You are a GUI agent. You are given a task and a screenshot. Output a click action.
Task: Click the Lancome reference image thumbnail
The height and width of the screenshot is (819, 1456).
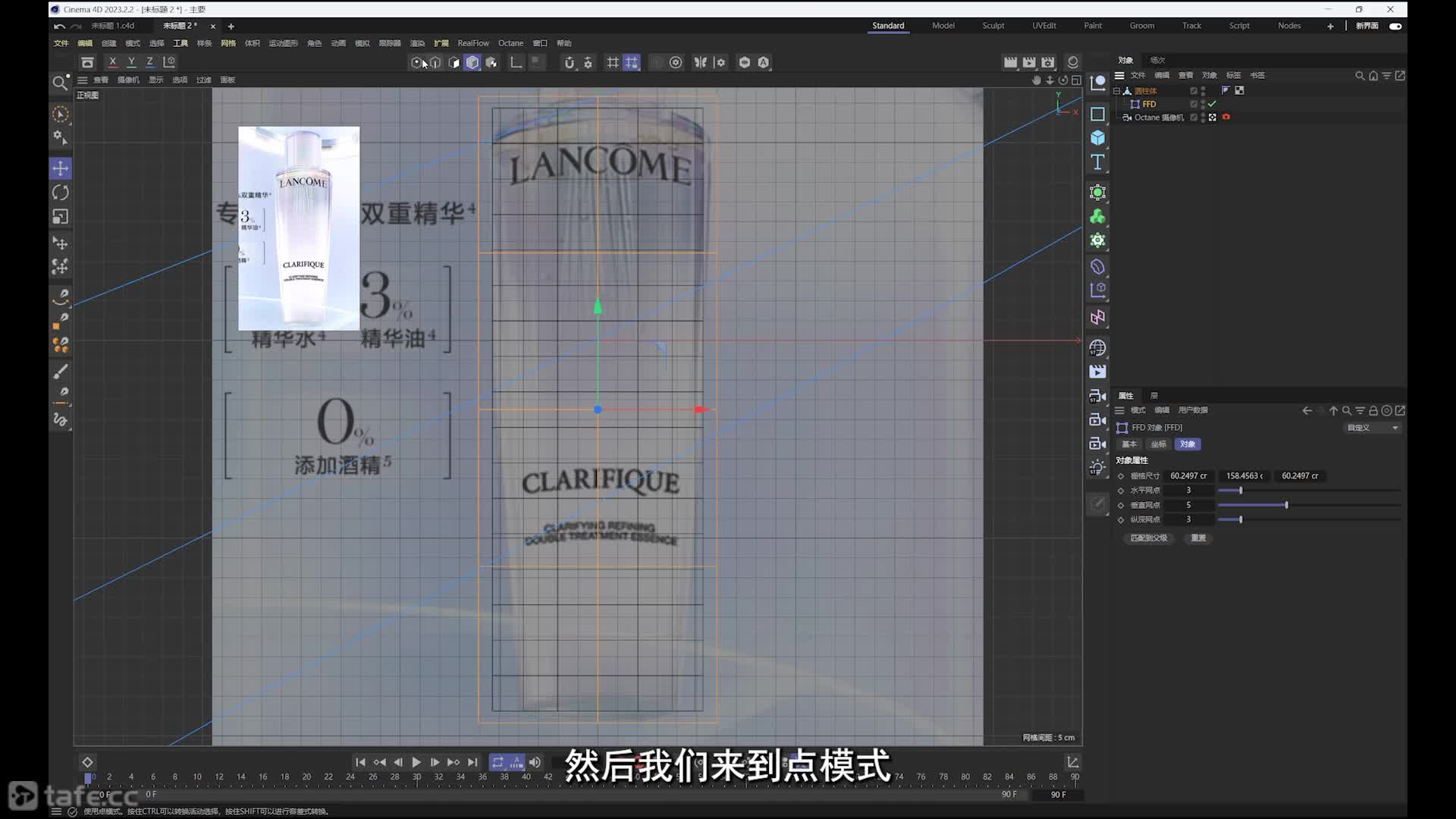[299, 228]
